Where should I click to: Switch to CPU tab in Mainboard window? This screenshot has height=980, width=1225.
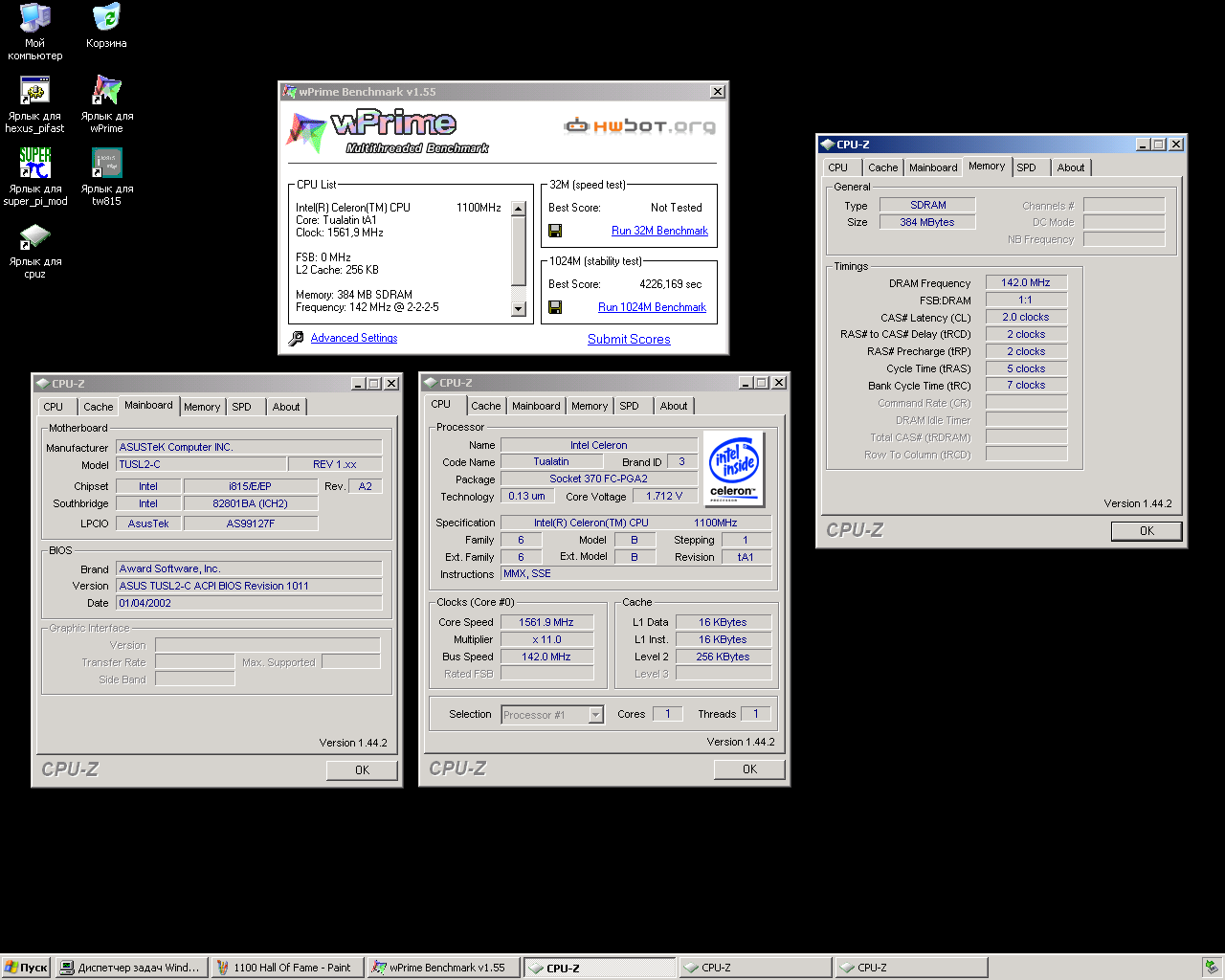54,407
